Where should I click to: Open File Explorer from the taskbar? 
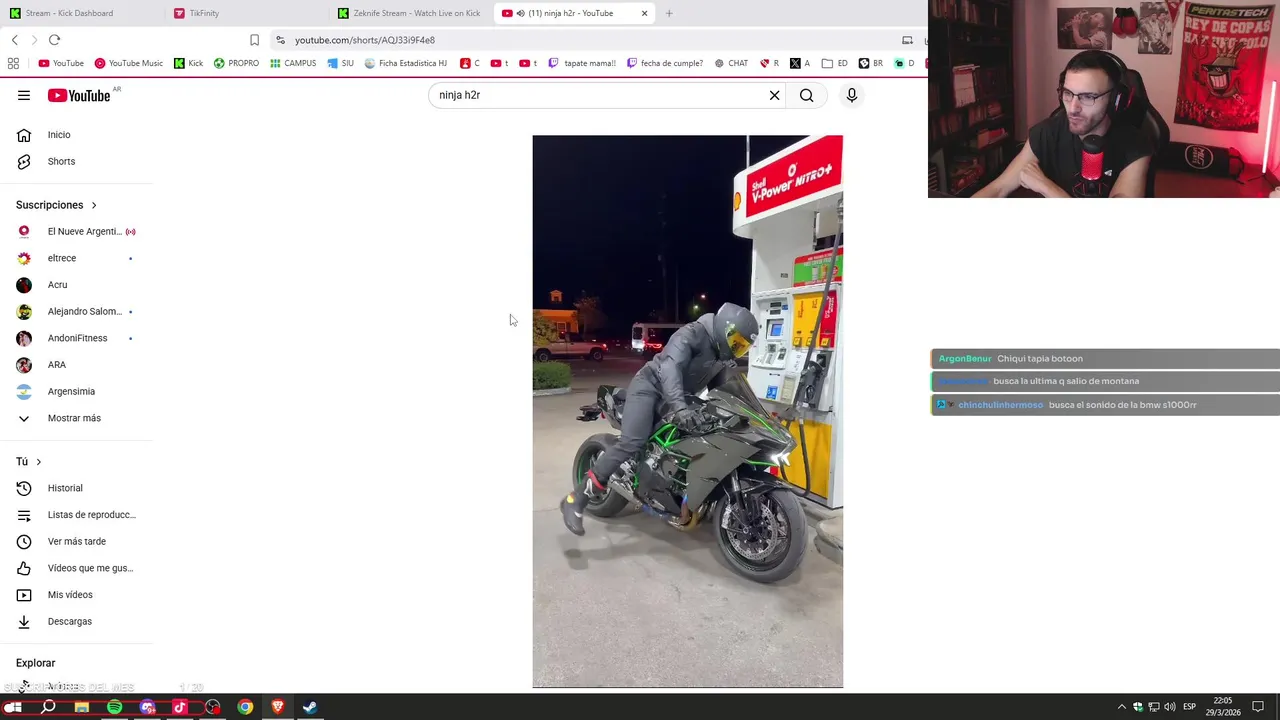pyautogui.click(x=82, y=707)
